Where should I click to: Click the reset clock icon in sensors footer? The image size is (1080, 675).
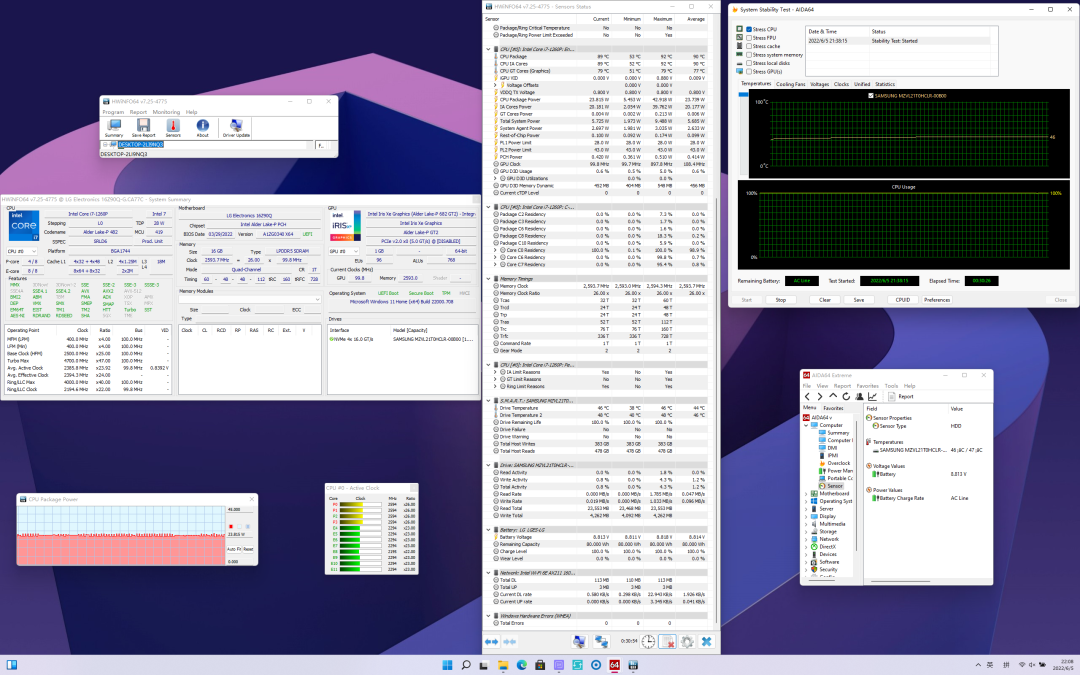pyautogui.click(x=648, y=641)
